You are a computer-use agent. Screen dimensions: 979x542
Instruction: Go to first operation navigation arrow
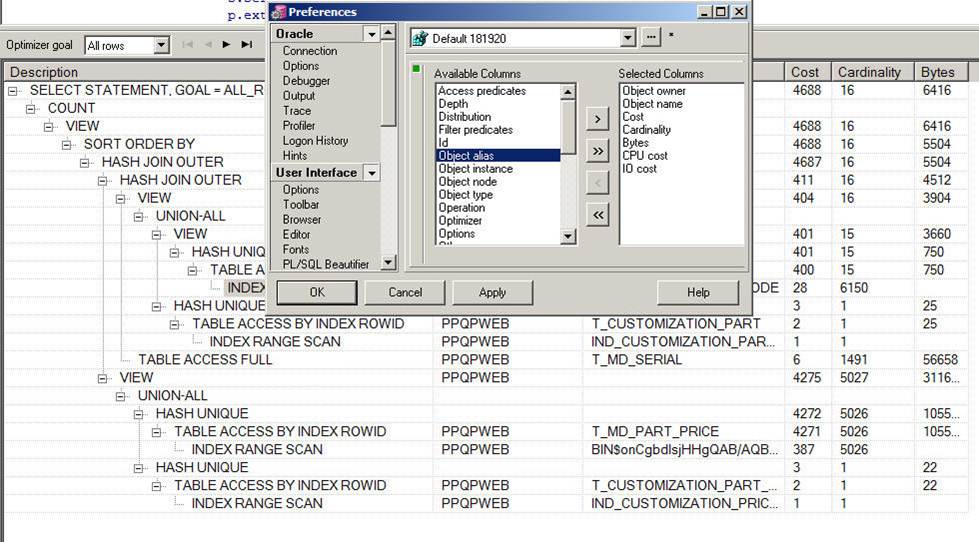click(187, 44)
